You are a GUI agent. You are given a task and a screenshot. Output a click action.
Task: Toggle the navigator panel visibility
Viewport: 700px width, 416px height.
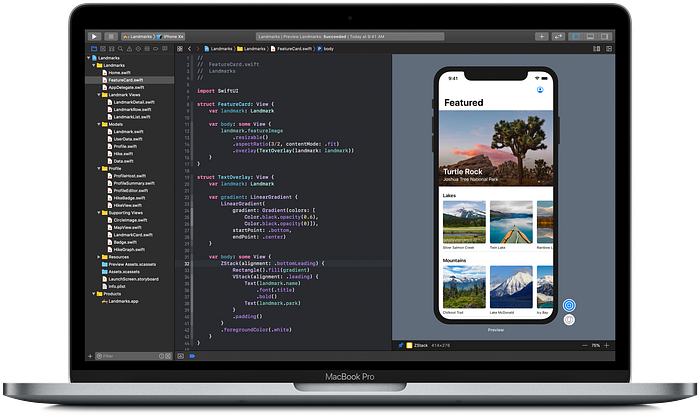click(x=576, y=37)
